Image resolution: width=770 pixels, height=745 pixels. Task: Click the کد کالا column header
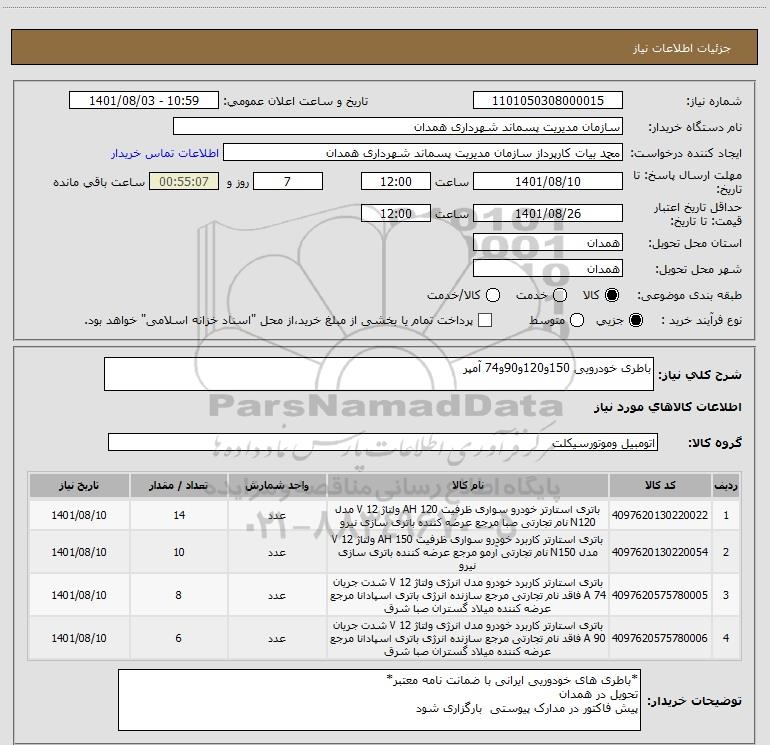(660, 485)
